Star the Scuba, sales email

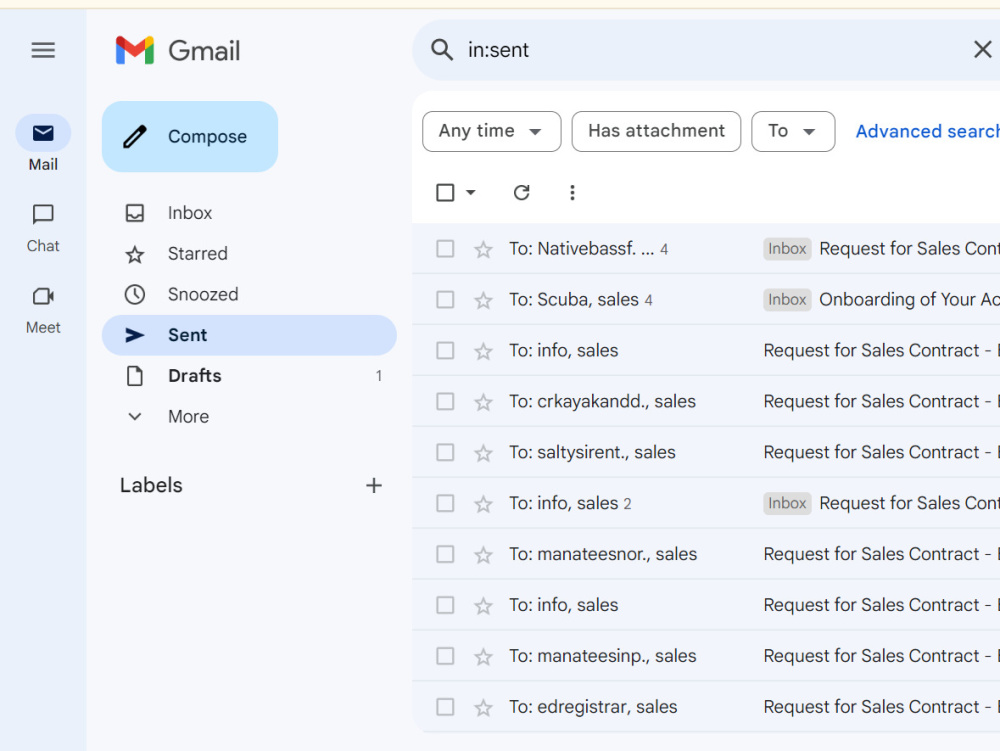483,300
